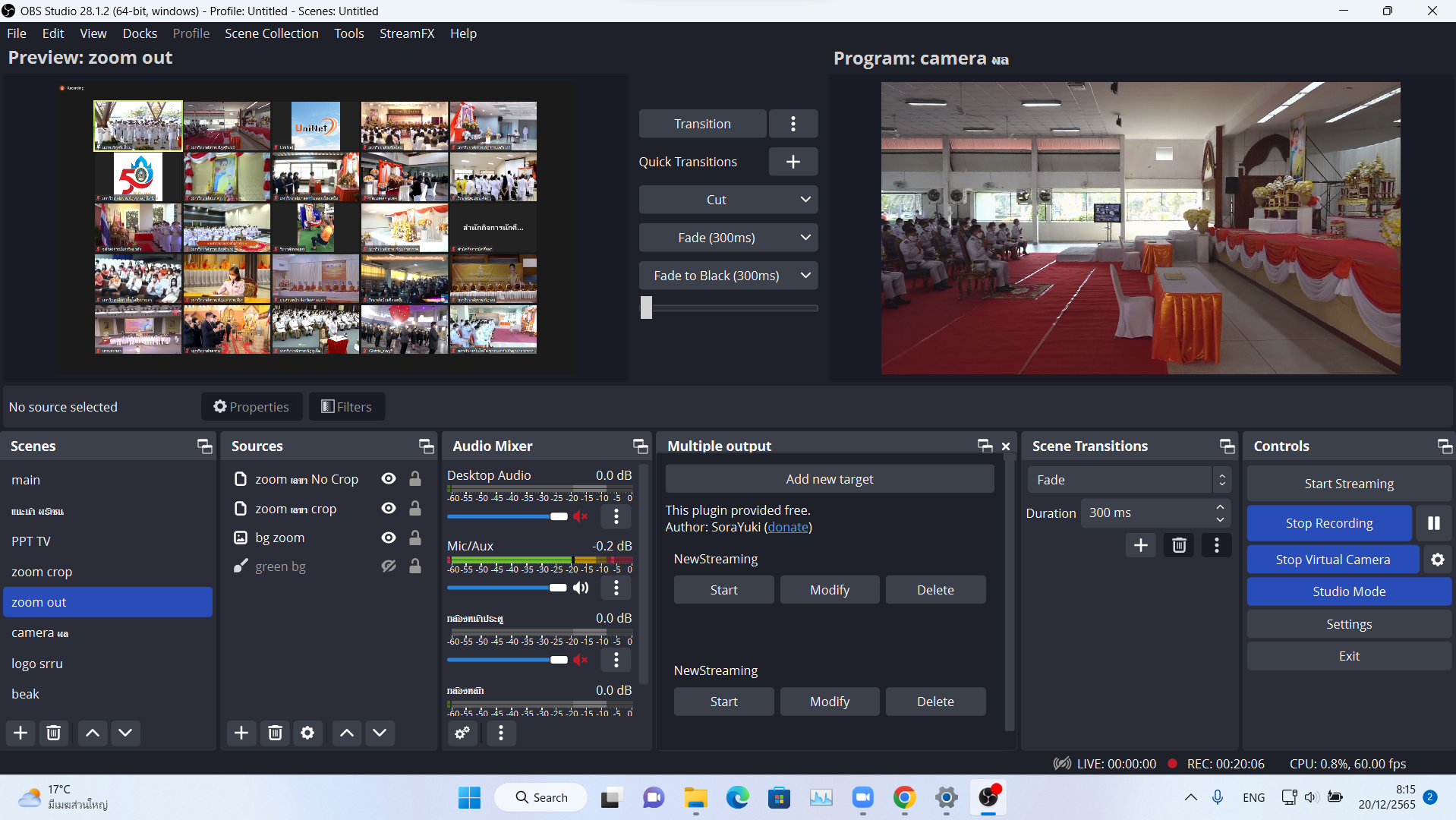Show the green bg source

coord(389,566)
